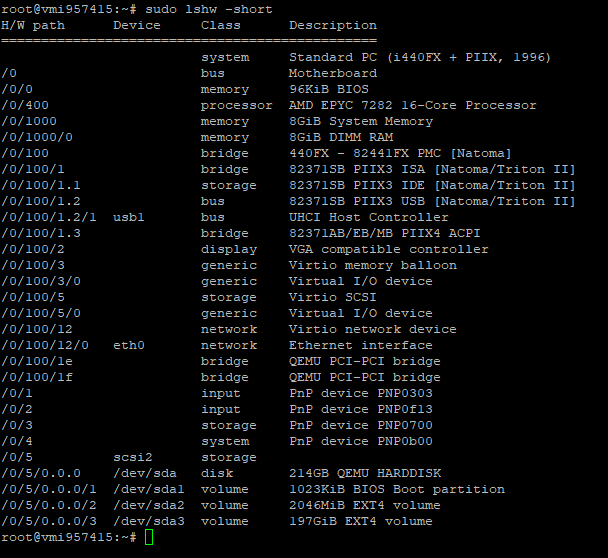The image size is (608, 558).
Task: Click the 'AMD EPYC 7282 16-Core Processor' text
Action: click(412, 105)
